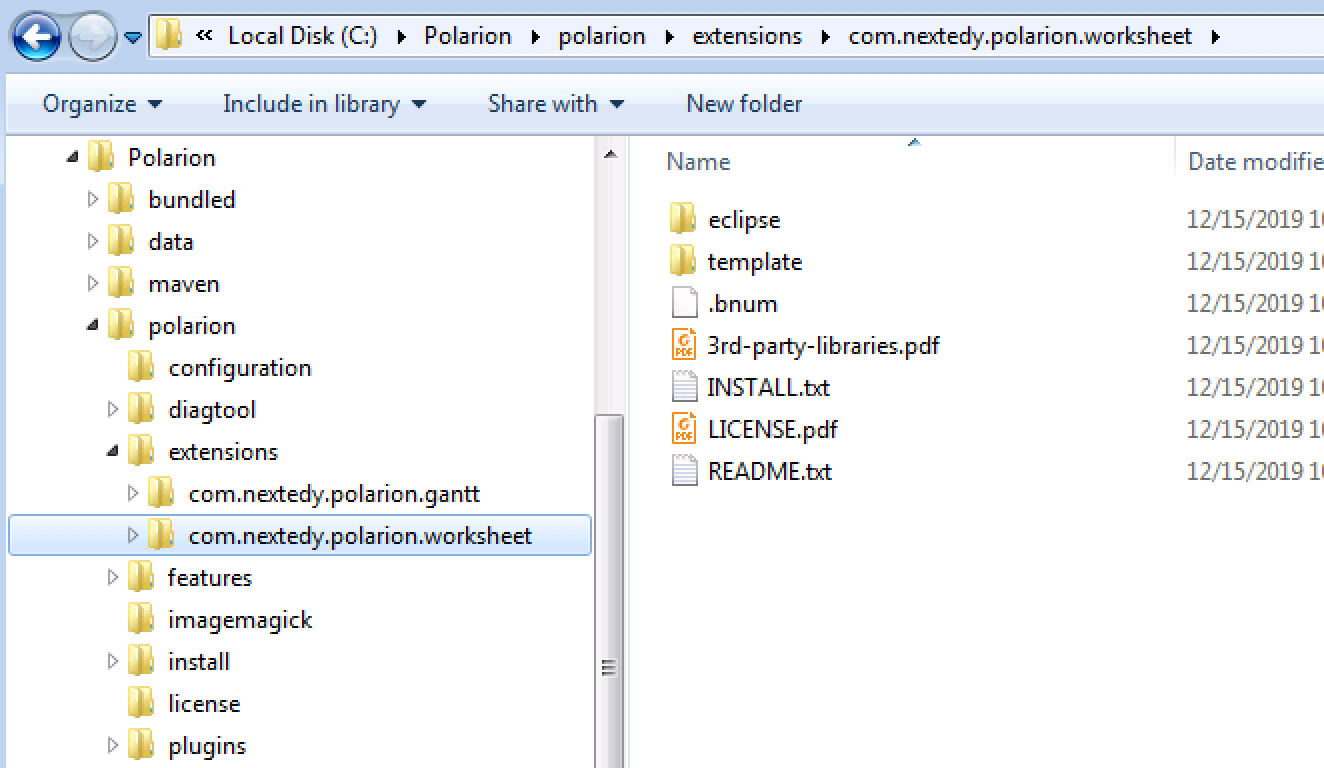
Task: Select the eclipse file name
Action: (x=743, y=220)
